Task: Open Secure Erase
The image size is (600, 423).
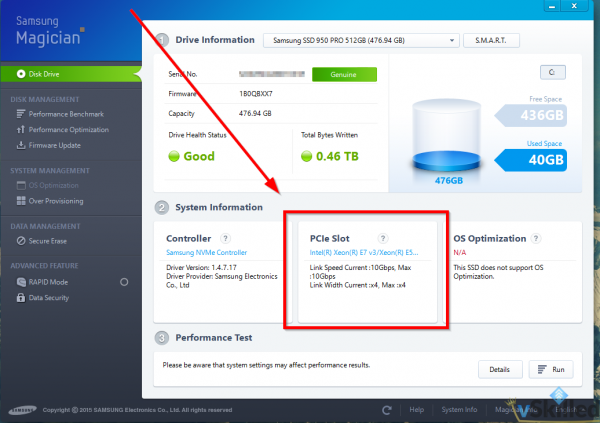Action: [47, 241]
